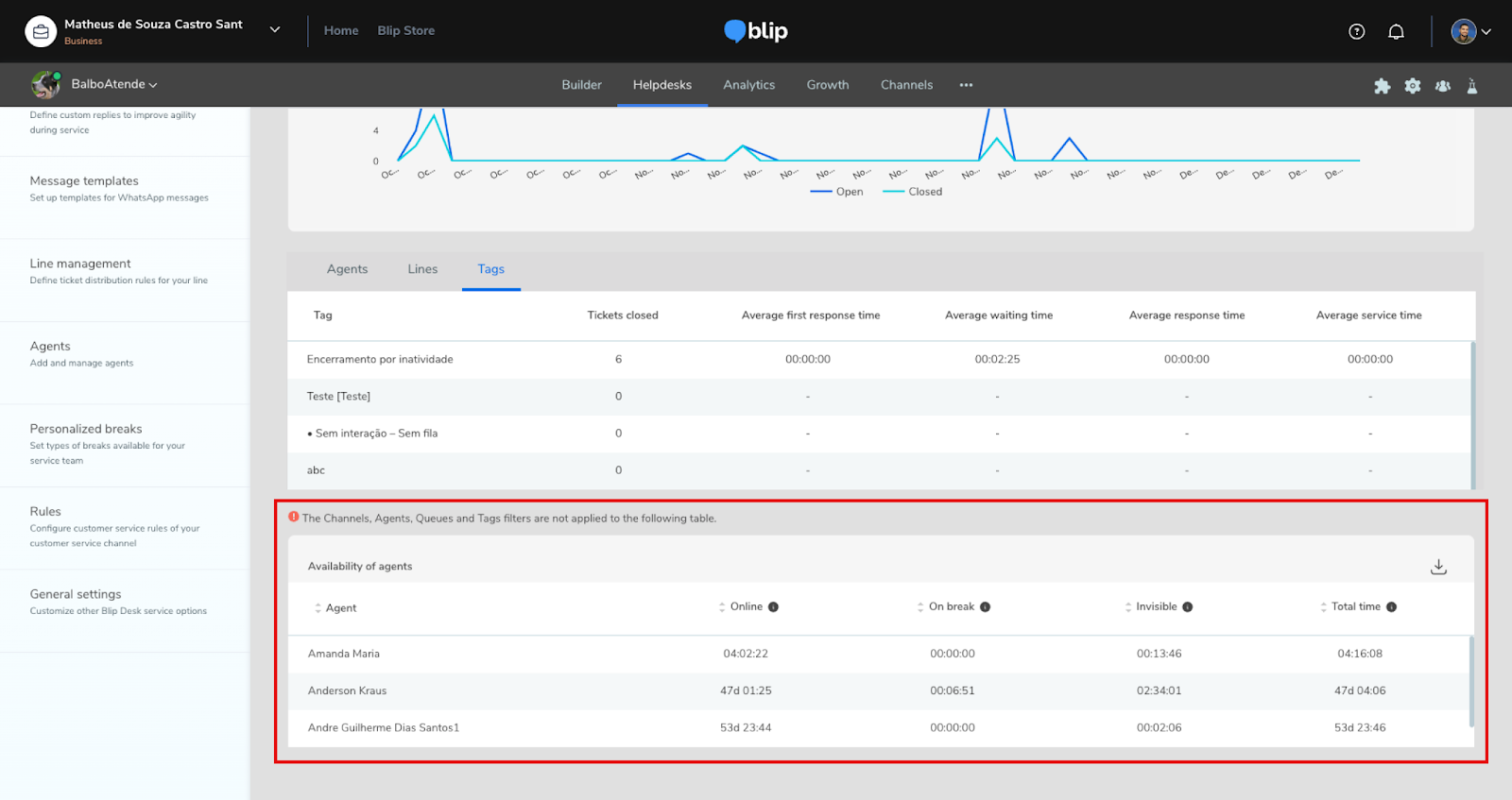Open the notifications bell

[x=1396, y=31]
